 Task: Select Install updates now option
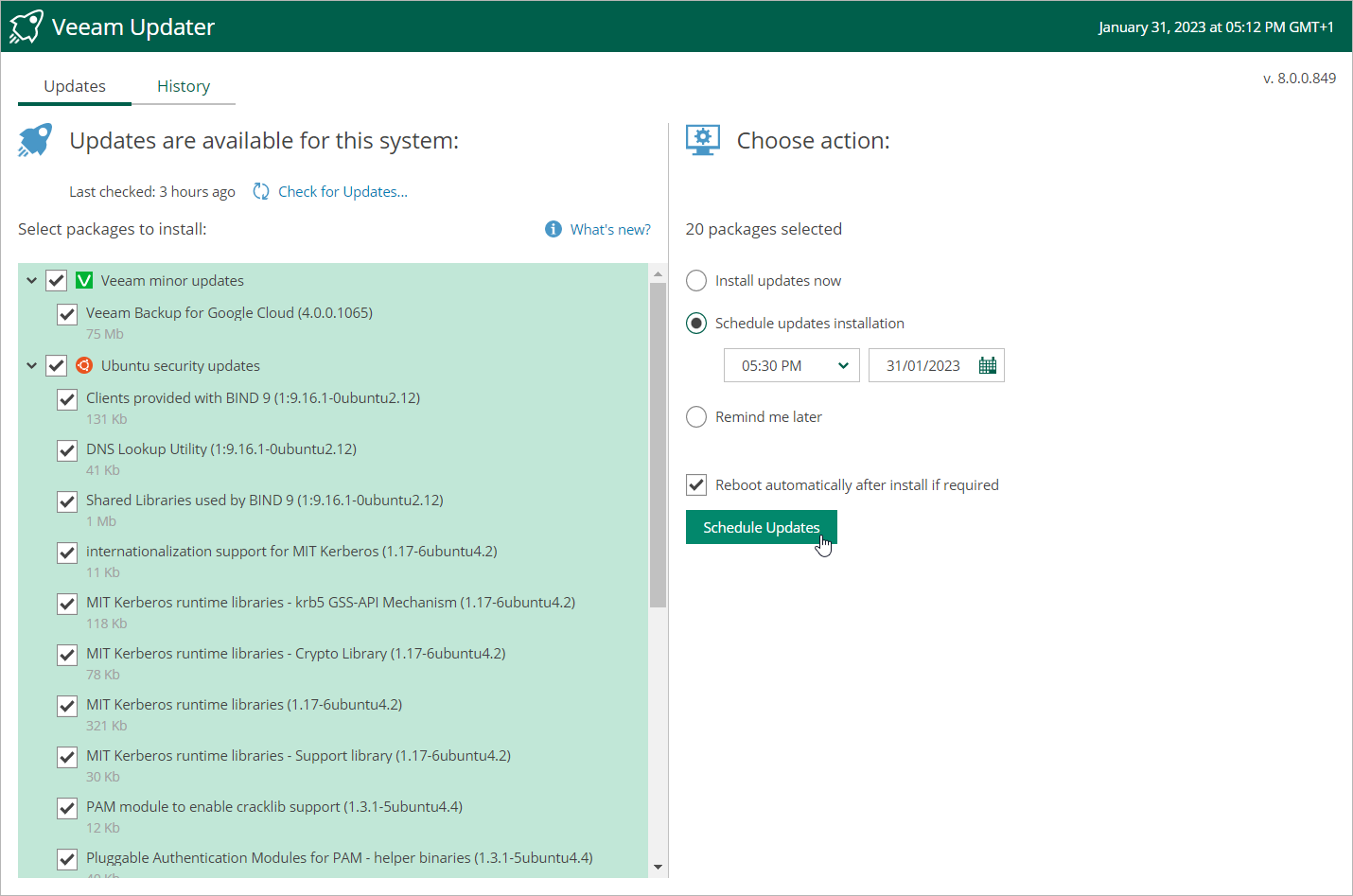tap(696, 281)
